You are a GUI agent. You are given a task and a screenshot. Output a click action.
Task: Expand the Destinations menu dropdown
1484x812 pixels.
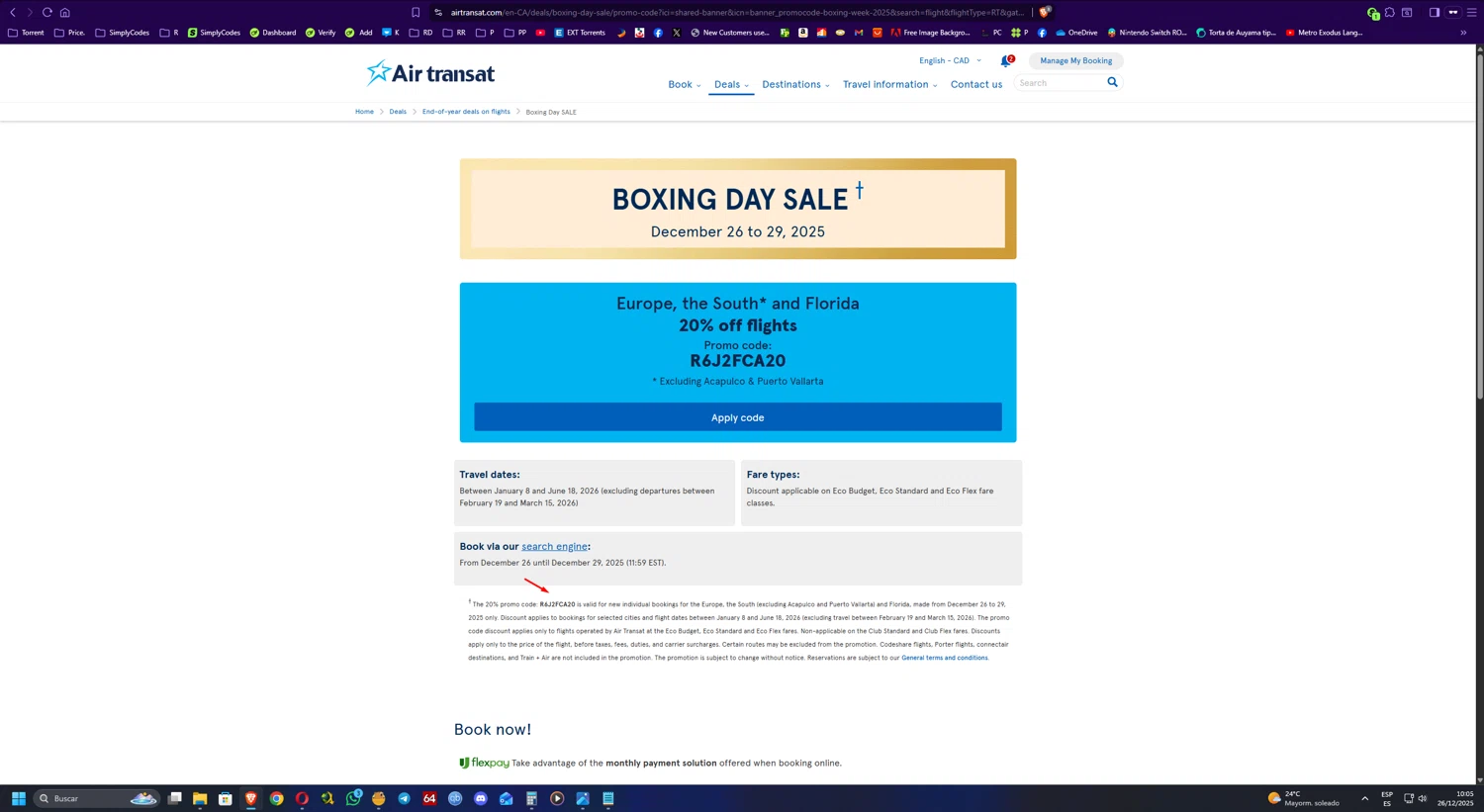point(795,84)
